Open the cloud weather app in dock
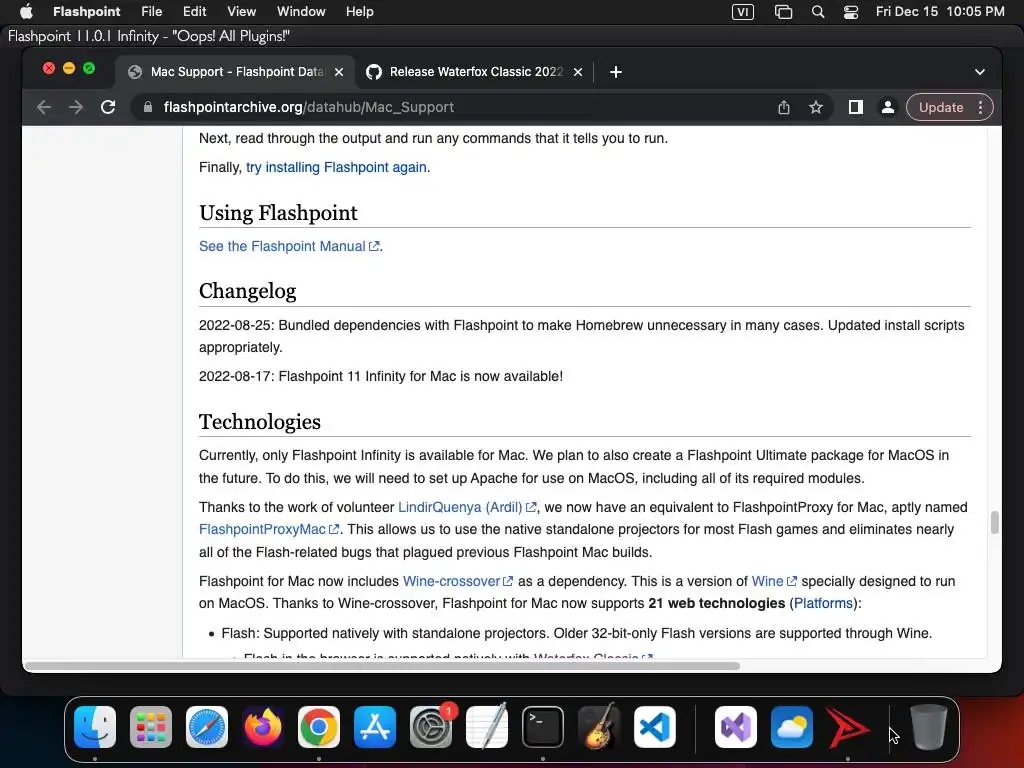 pos(792,727)
